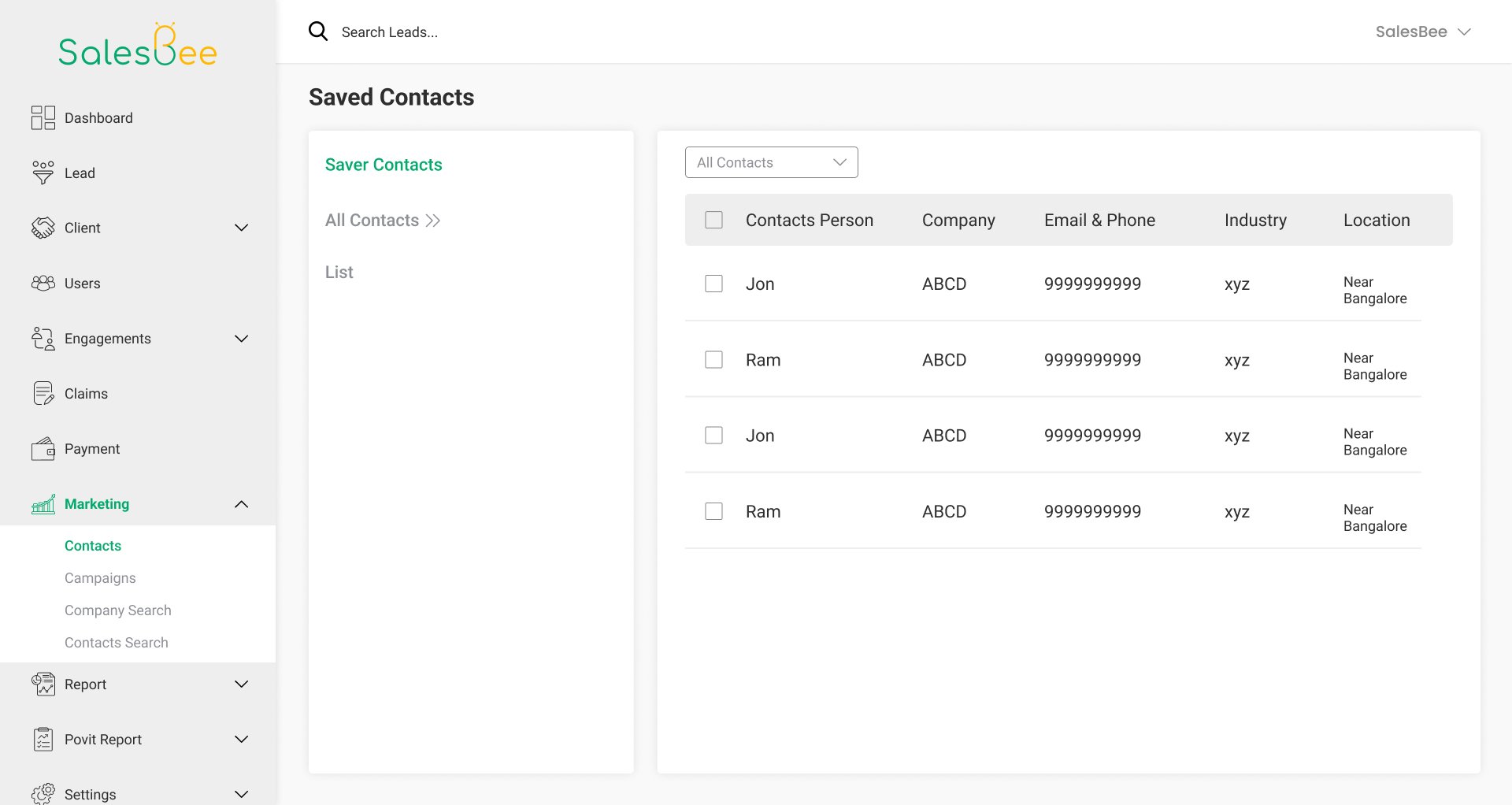
Task: Click the Users group icon
Action: click(43, 283)
